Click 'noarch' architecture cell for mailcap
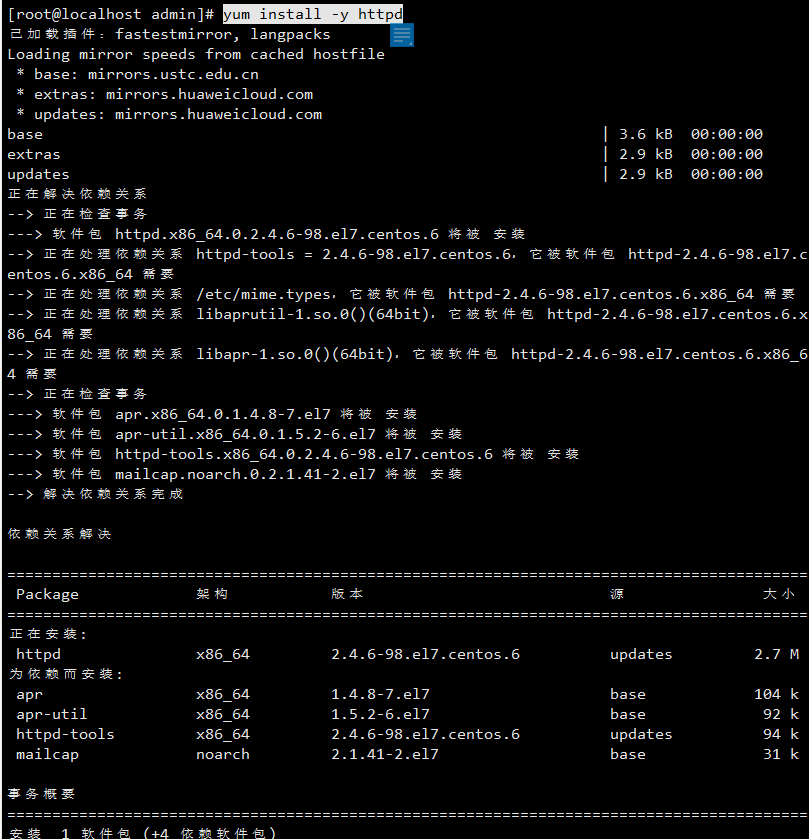This screenshot has height=839, width=809. tap(223, 754)
